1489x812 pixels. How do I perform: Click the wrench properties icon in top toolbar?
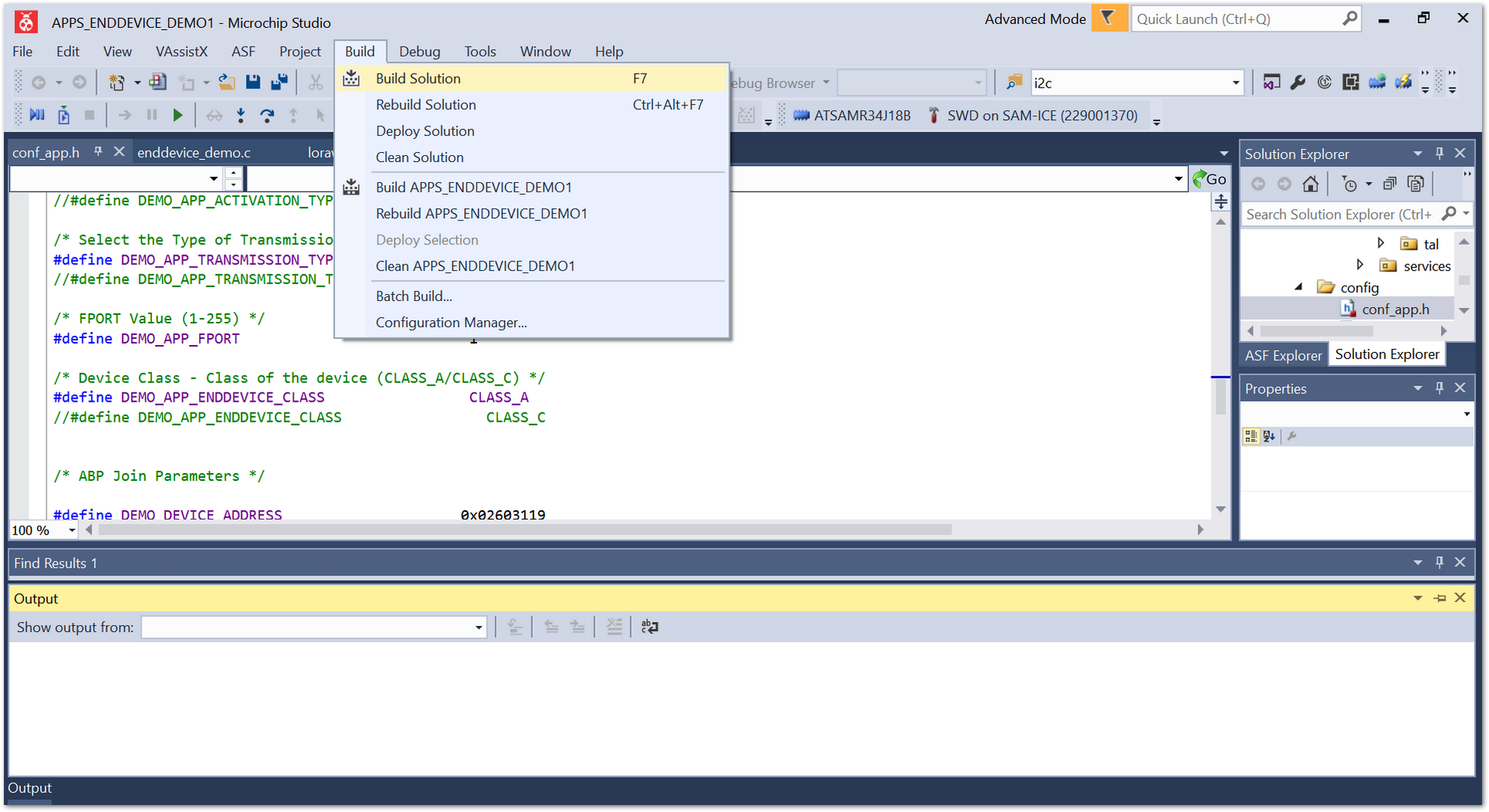[1297, 82]
